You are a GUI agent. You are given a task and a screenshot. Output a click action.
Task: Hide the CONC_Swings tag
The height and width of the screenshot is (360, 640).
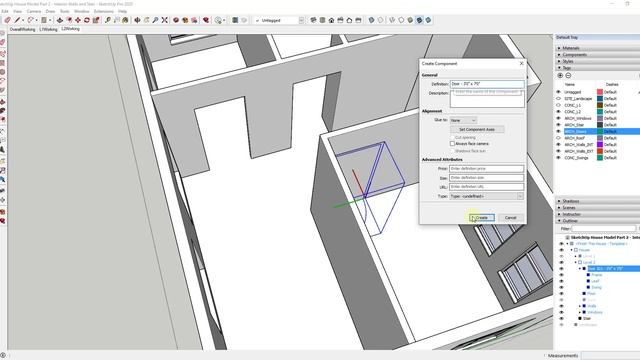(x=558, y=158)
